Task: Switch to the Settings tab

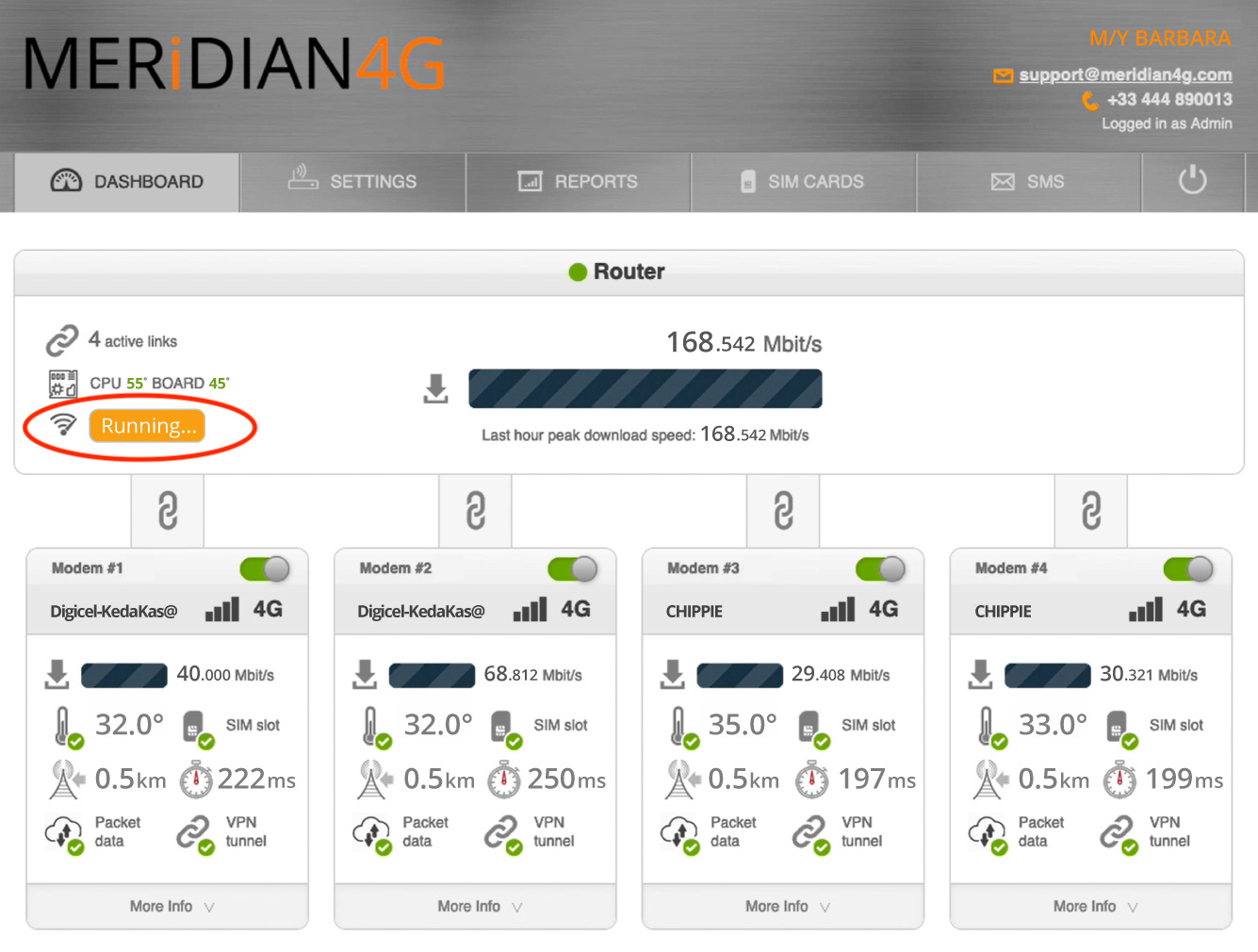Action: coord(353,181)
